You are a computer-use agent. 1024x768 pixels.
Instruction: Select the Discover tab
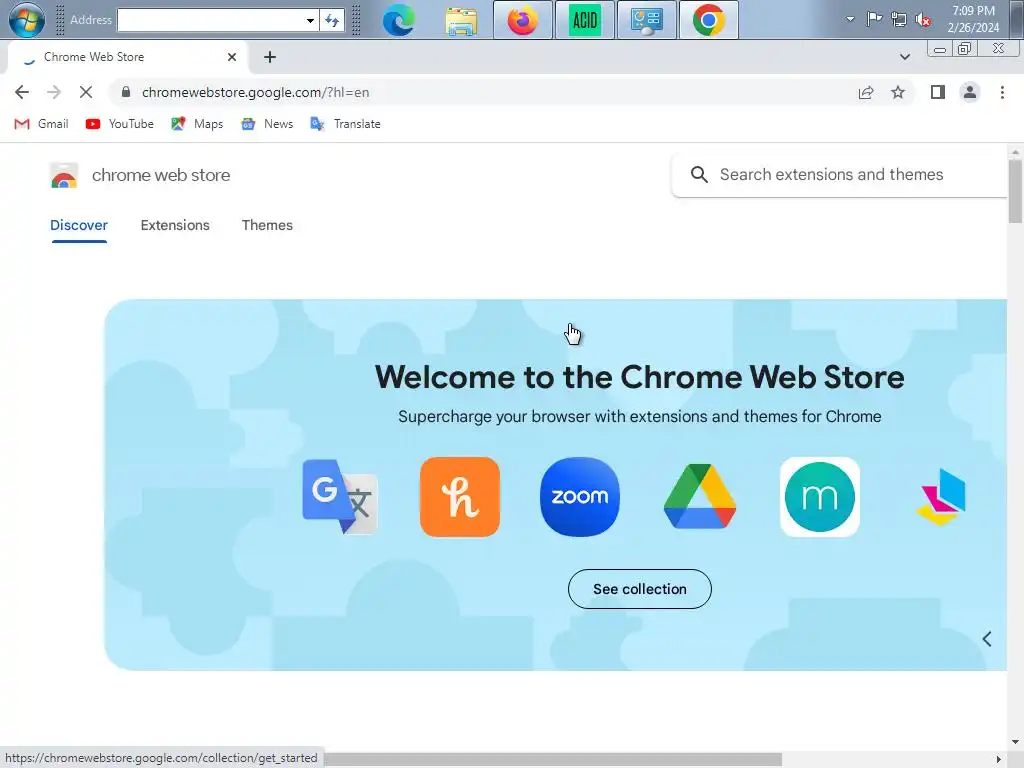[79, 225]
